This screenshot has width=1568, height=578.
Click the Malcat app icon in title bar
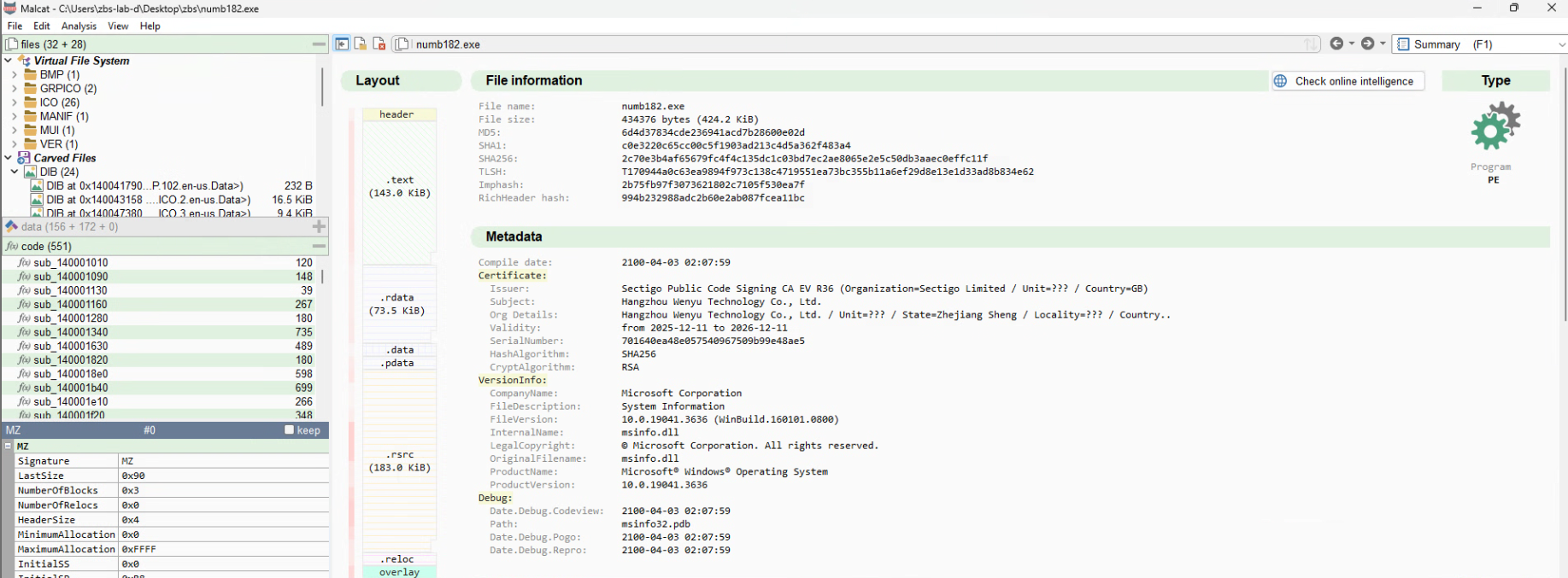click(10, 8)
